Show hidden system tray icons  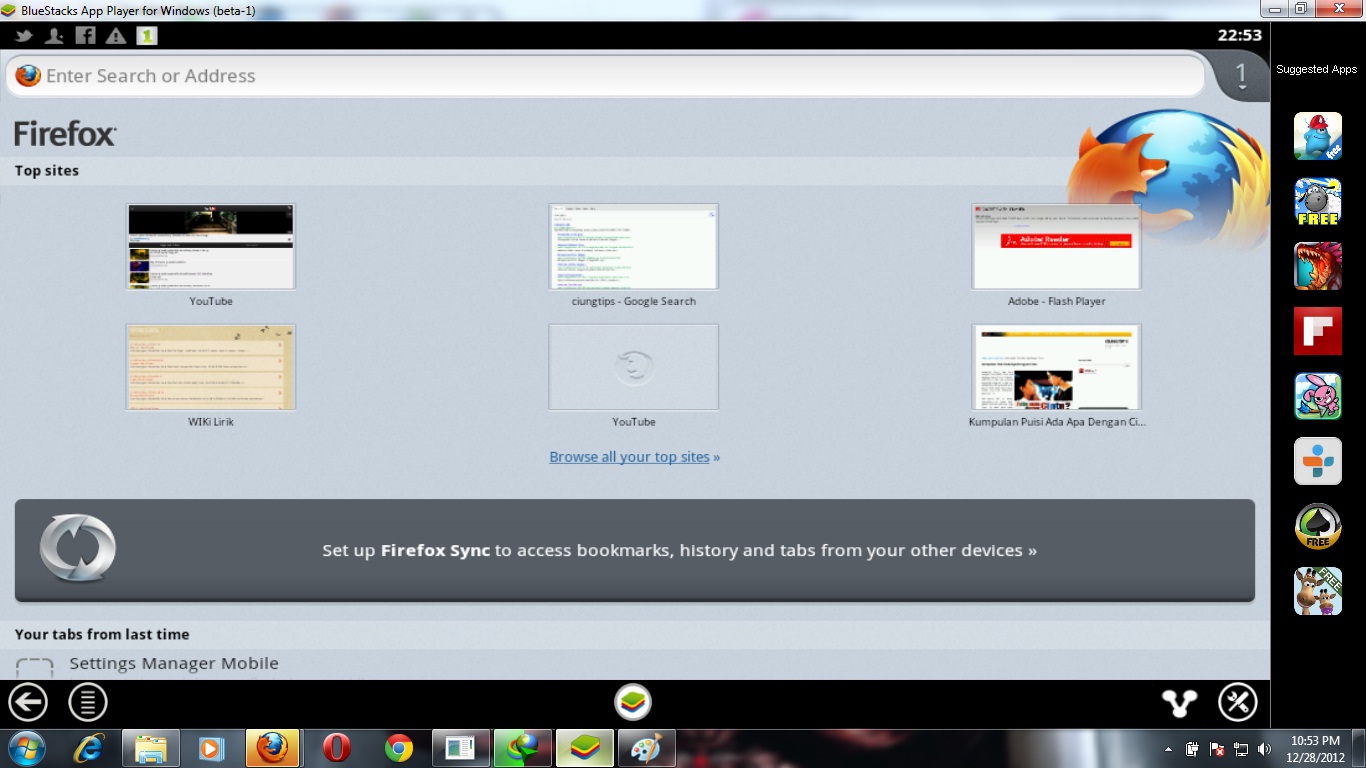click(1169, 749)
